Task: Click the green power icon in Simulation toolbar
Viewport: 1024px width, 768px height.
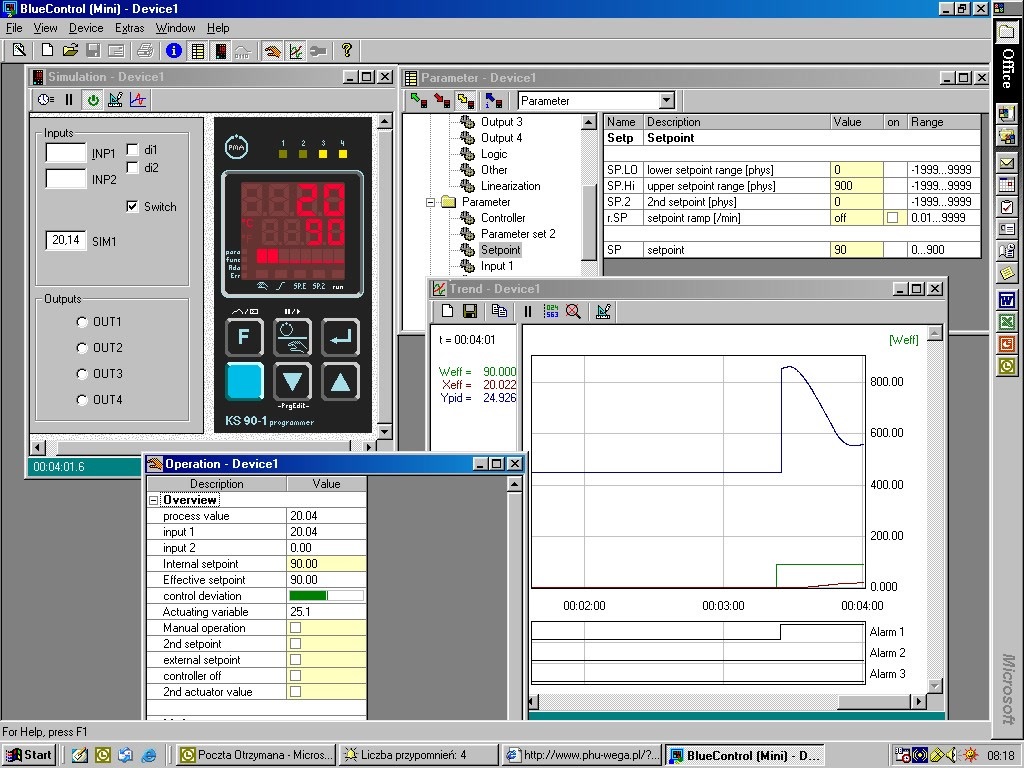Action: tap(92, 99)
